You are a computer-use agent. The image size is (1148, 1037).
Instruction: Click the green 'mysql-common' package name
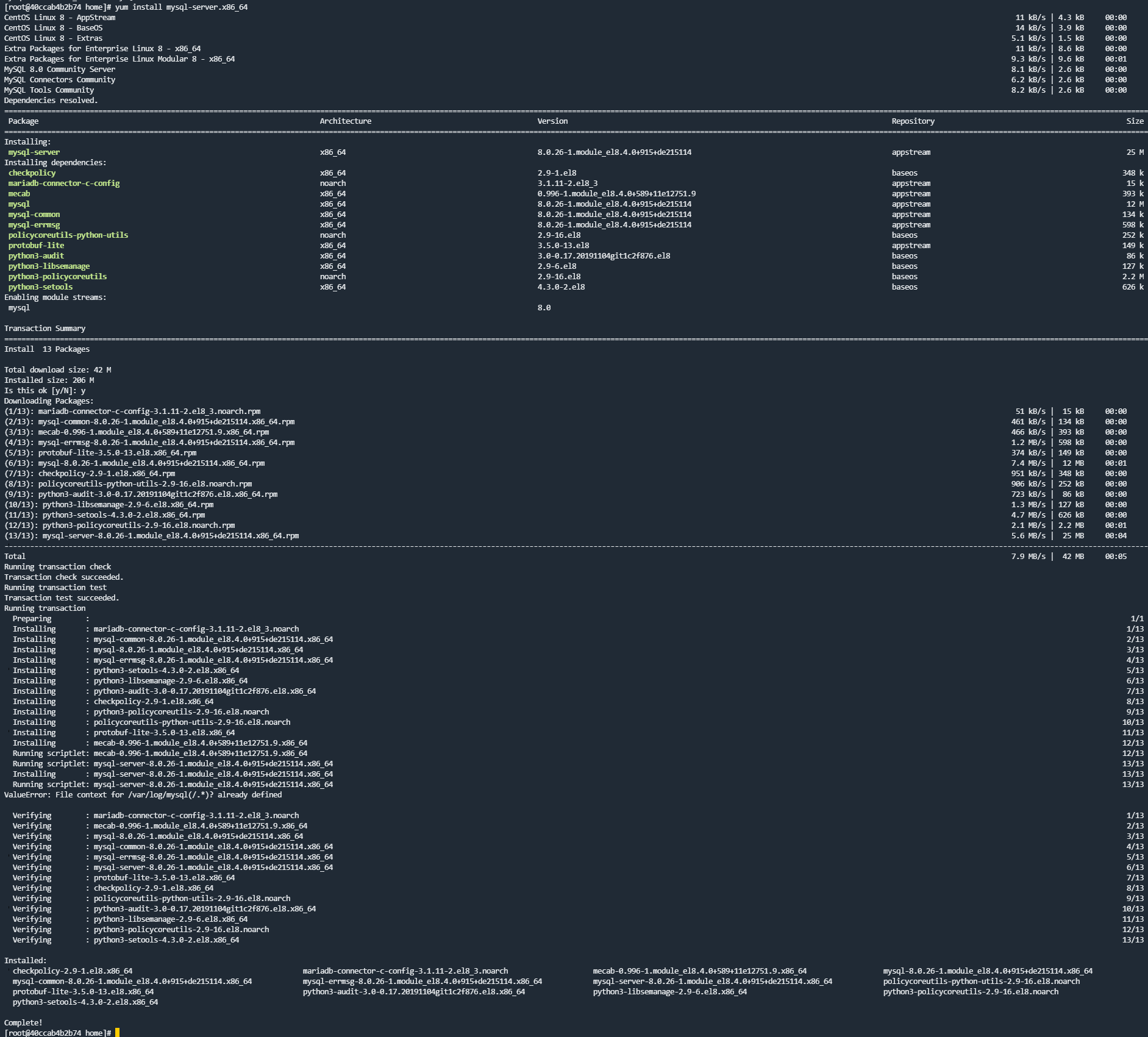click(x=34, y=215)
